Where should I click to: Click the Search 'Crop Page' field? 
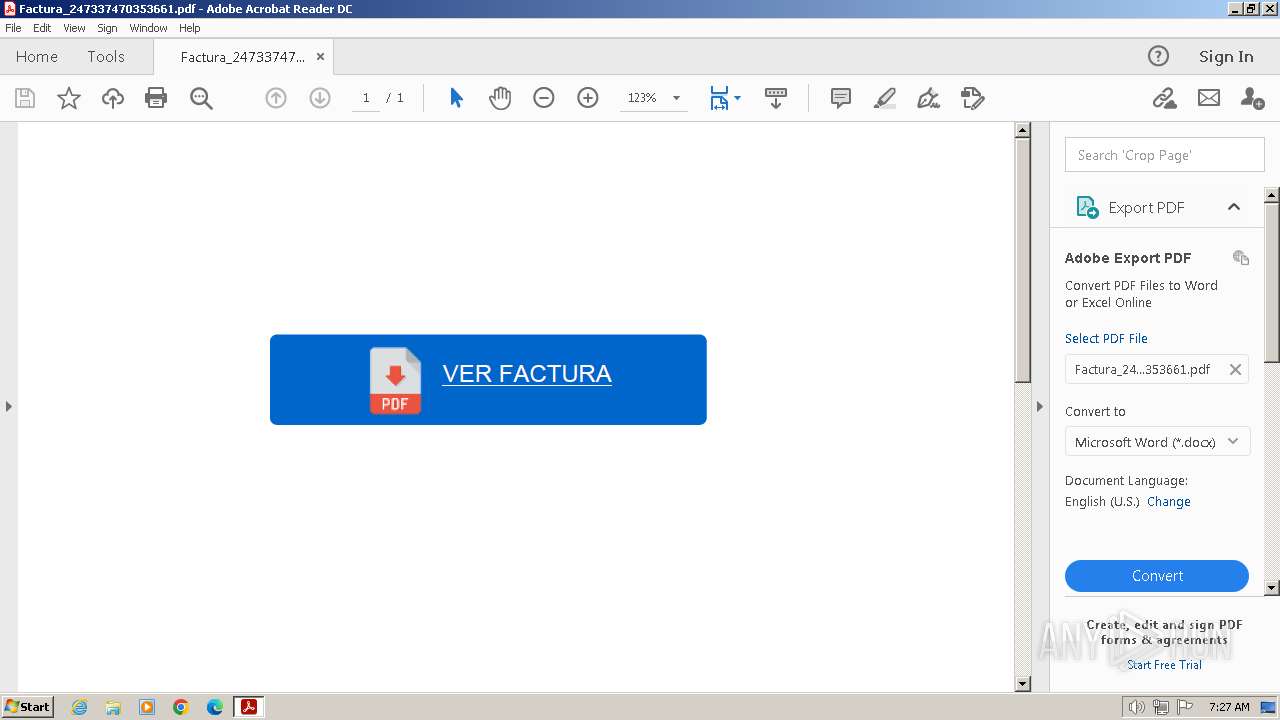[1165, 155]
